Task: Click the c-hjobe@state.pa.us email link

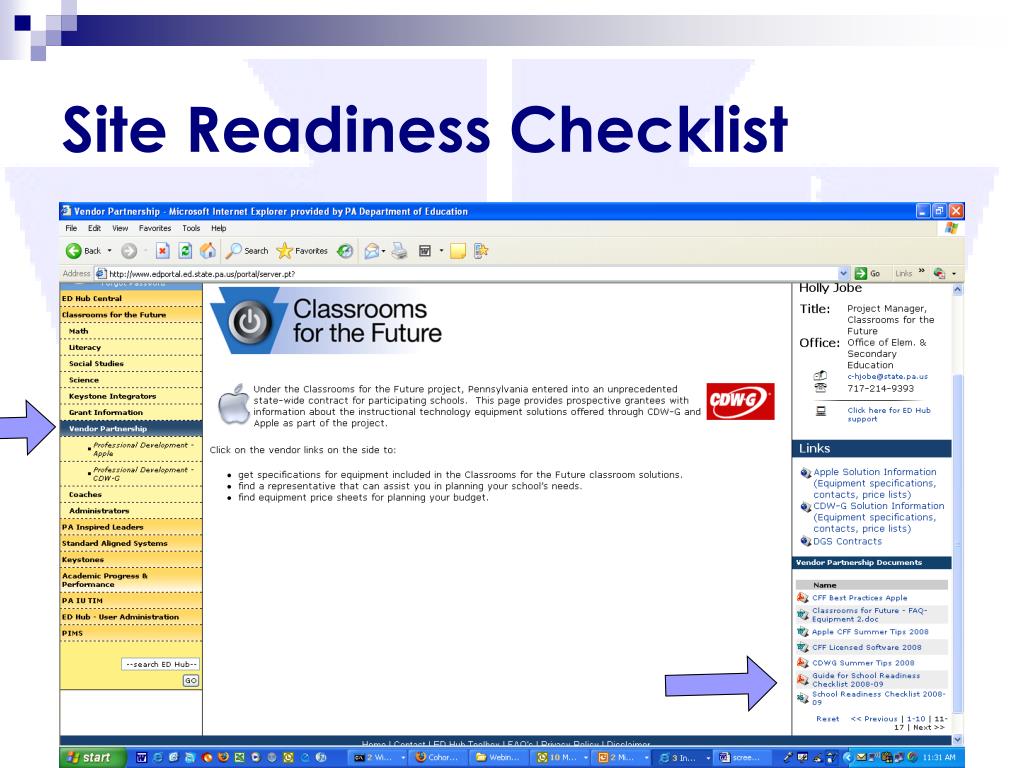Action: (x=888, y=377)
